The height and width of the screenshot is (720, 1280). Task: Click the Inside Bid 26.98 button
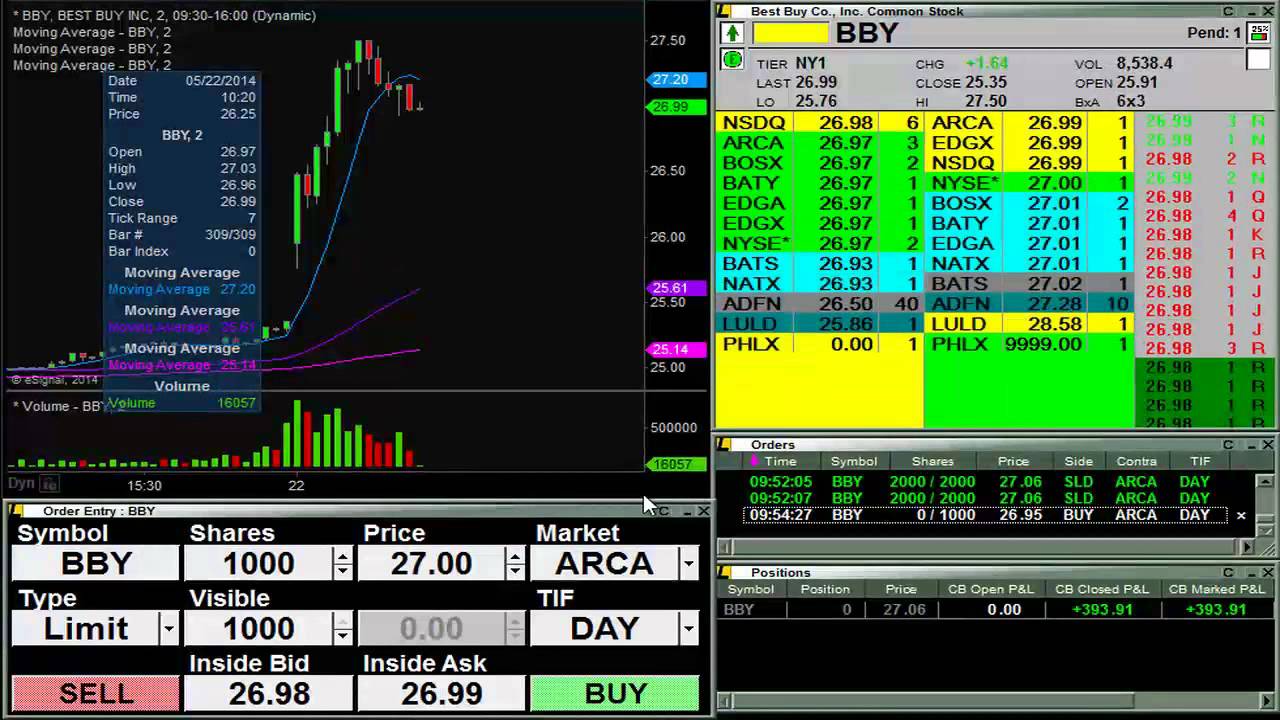coord(269,693)
